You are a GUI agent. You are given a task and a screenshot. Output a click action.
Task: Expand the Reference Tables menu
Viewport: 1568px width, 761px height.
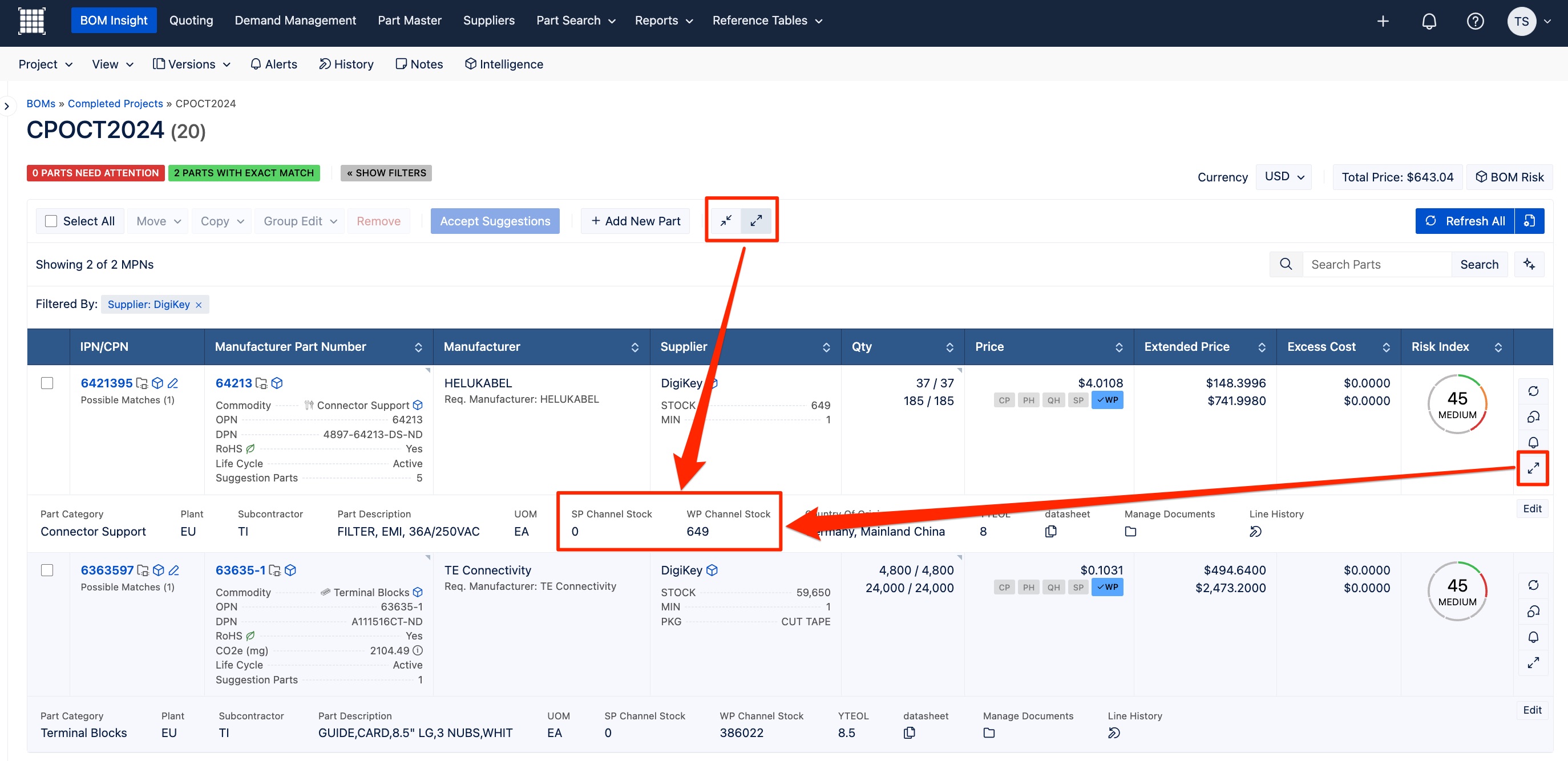point(767,21)
